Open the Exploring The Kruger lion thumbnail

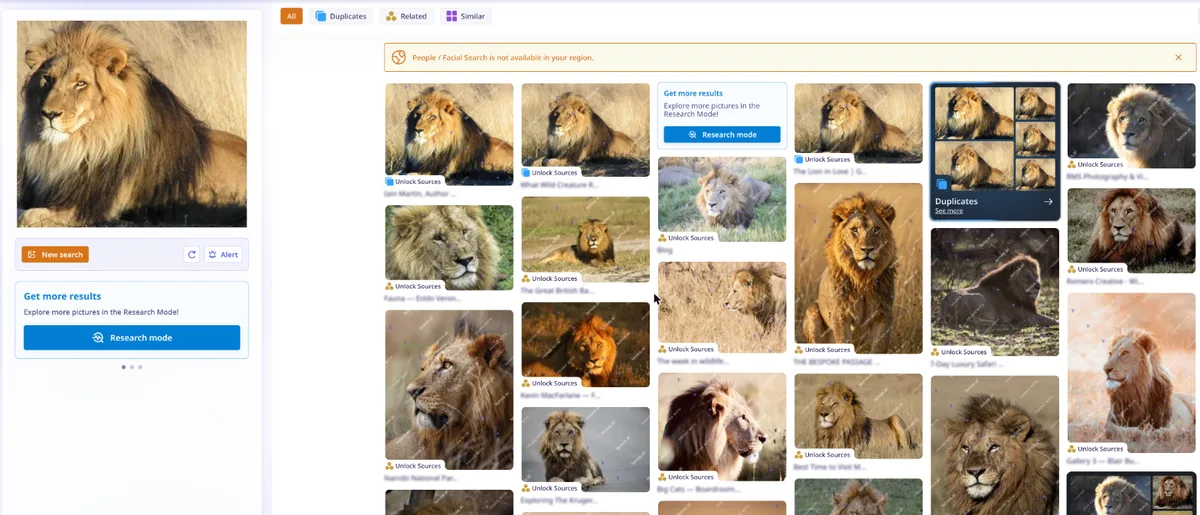pos(585,449)
